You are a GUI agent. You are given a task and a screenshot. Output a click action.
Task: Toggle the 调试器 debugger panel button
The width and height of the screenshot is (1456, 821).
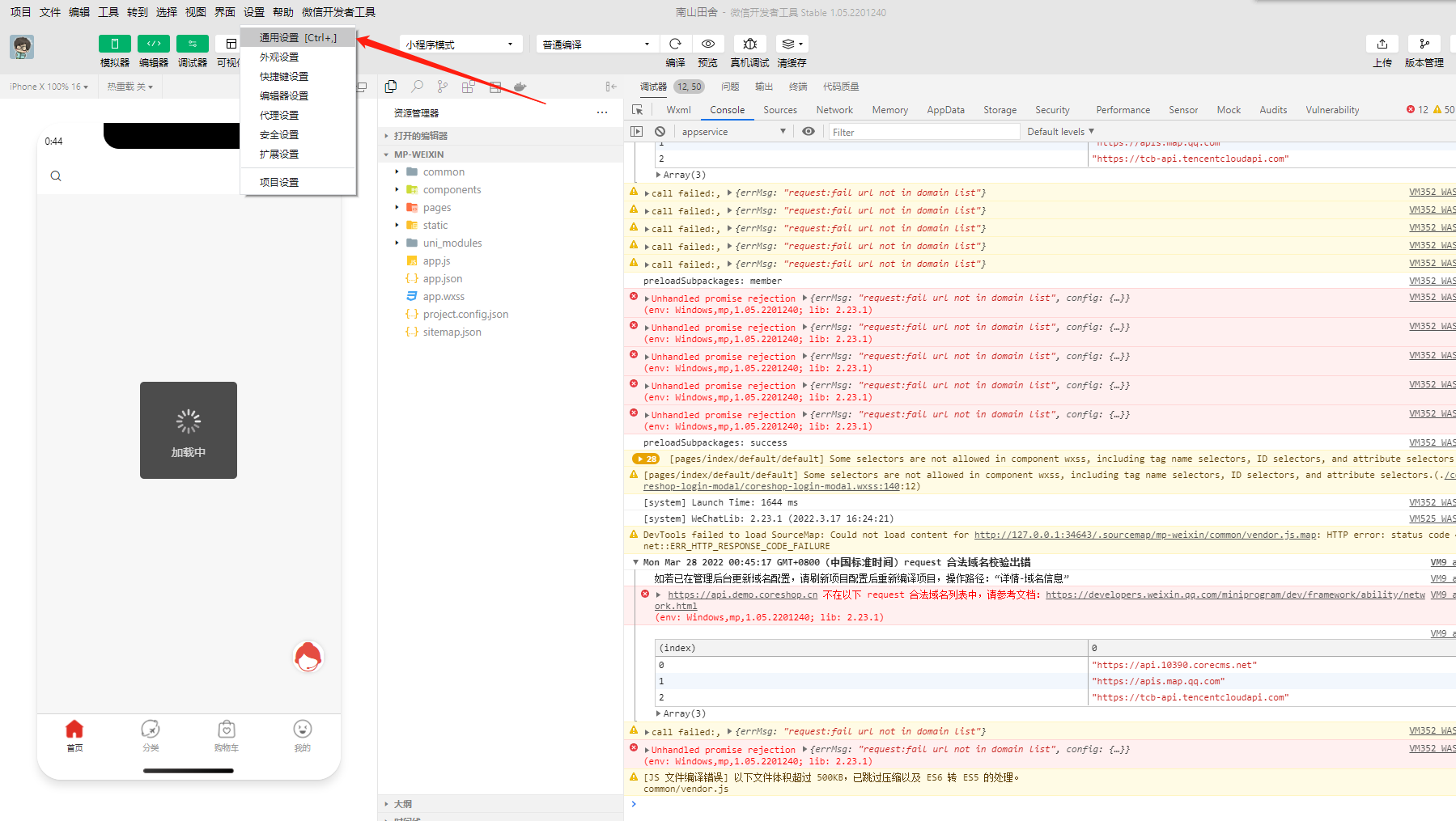[x=193, y=44]
